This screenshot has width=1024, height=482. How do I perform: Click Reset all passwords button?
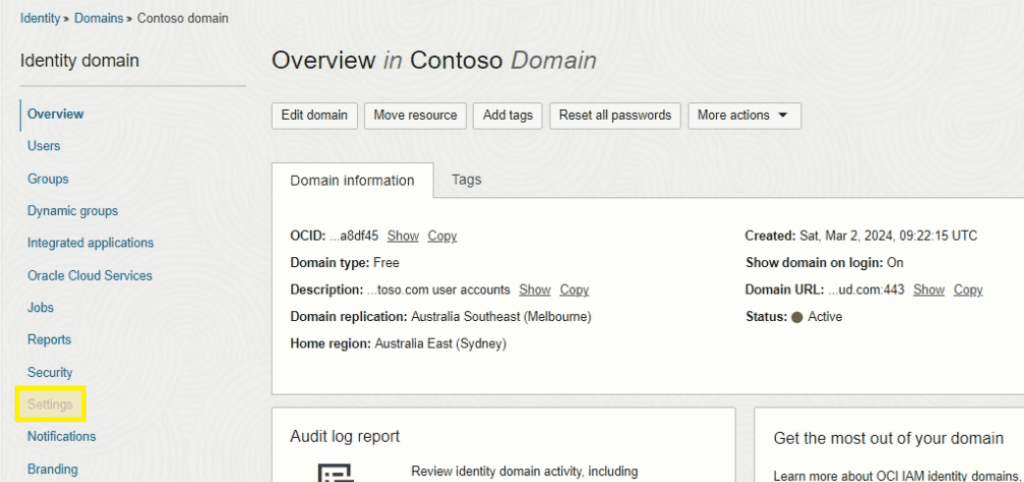click(615, 115)
